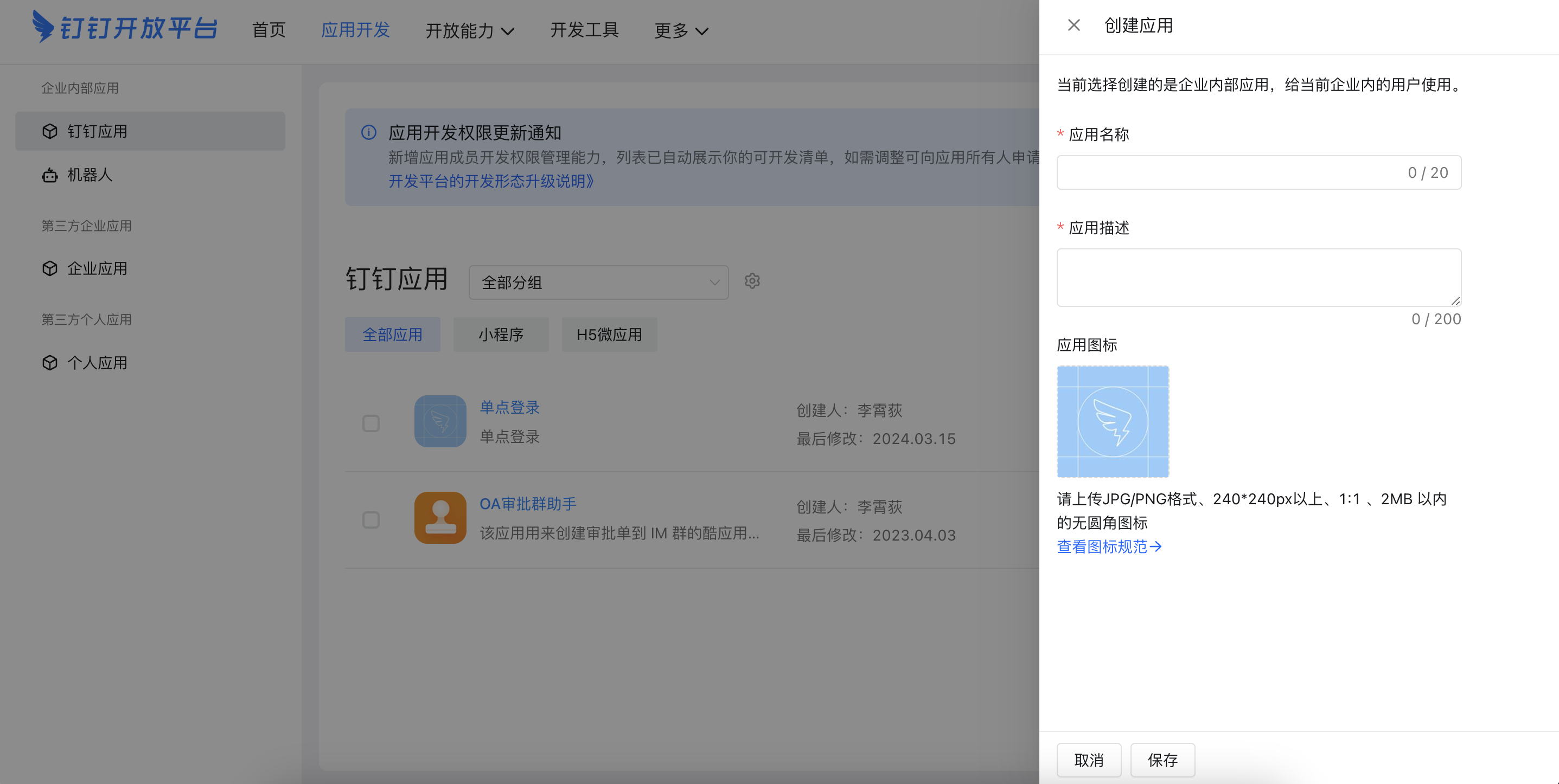1559x784 pixels.
Task: Expand the 更多 dropdown menu
Action: [681, 30]
